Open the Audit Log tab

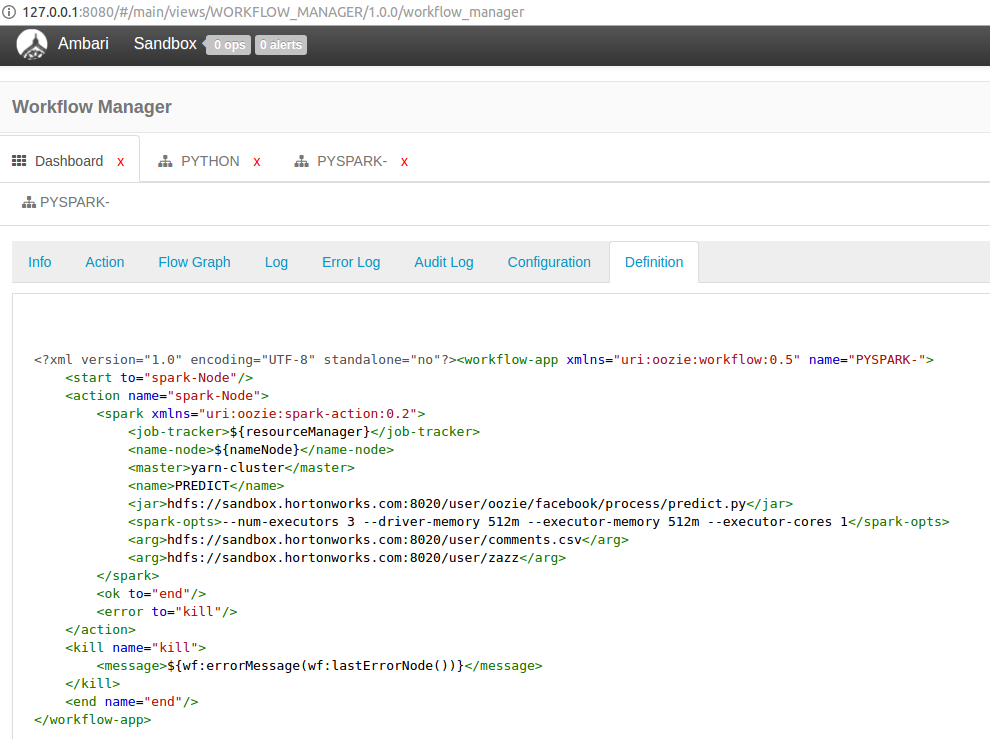(444, 262)
